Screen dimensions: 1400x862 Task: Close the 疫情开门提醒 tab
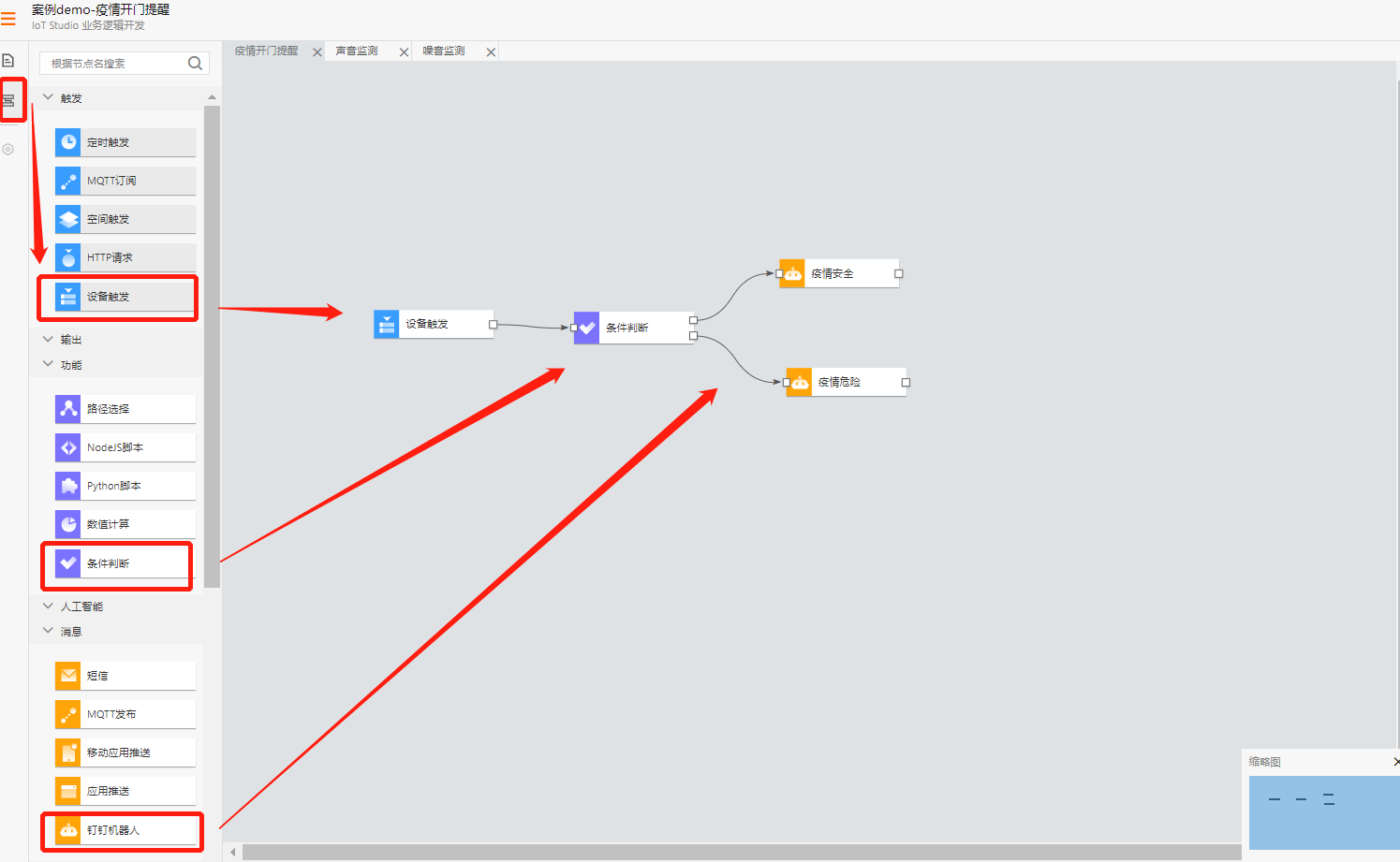[x=317, y=52]
